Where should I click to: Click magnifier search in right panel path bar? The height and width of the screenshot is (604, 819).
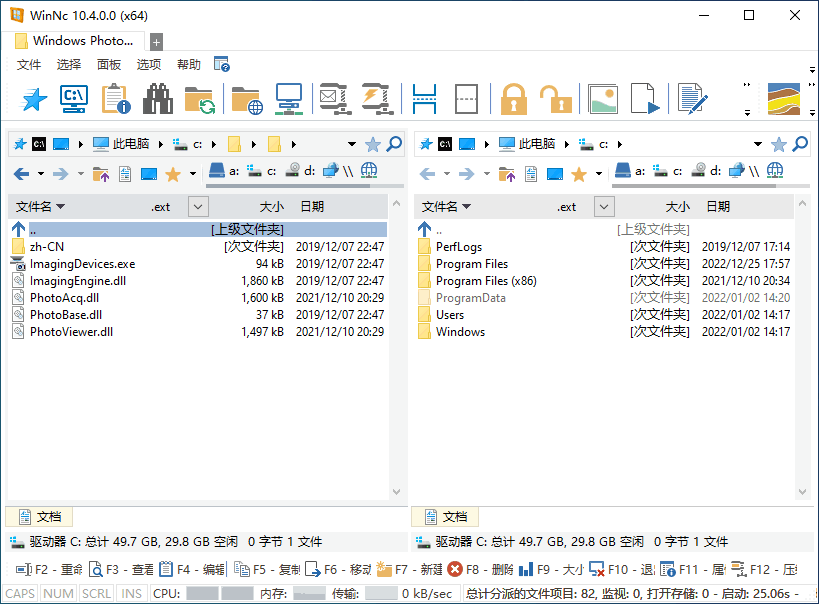click(x=800, y=144)
